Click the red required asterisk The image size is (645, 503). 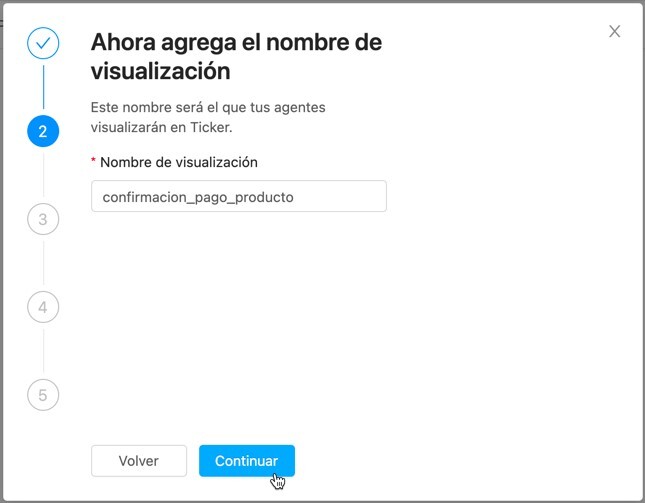(94, 163)
